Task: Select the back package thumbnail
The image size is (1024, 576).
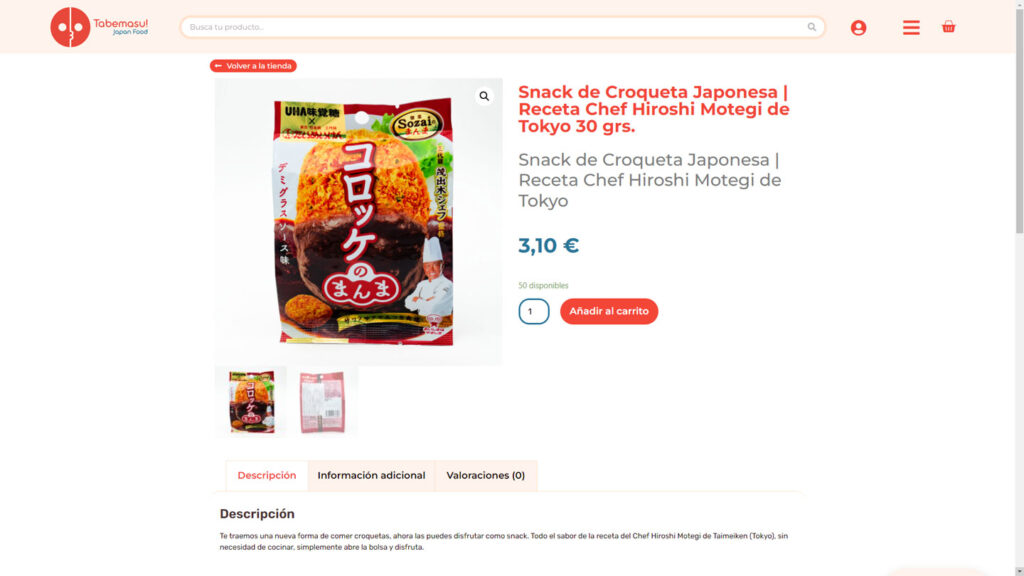Action: click(x=323, y=402)
